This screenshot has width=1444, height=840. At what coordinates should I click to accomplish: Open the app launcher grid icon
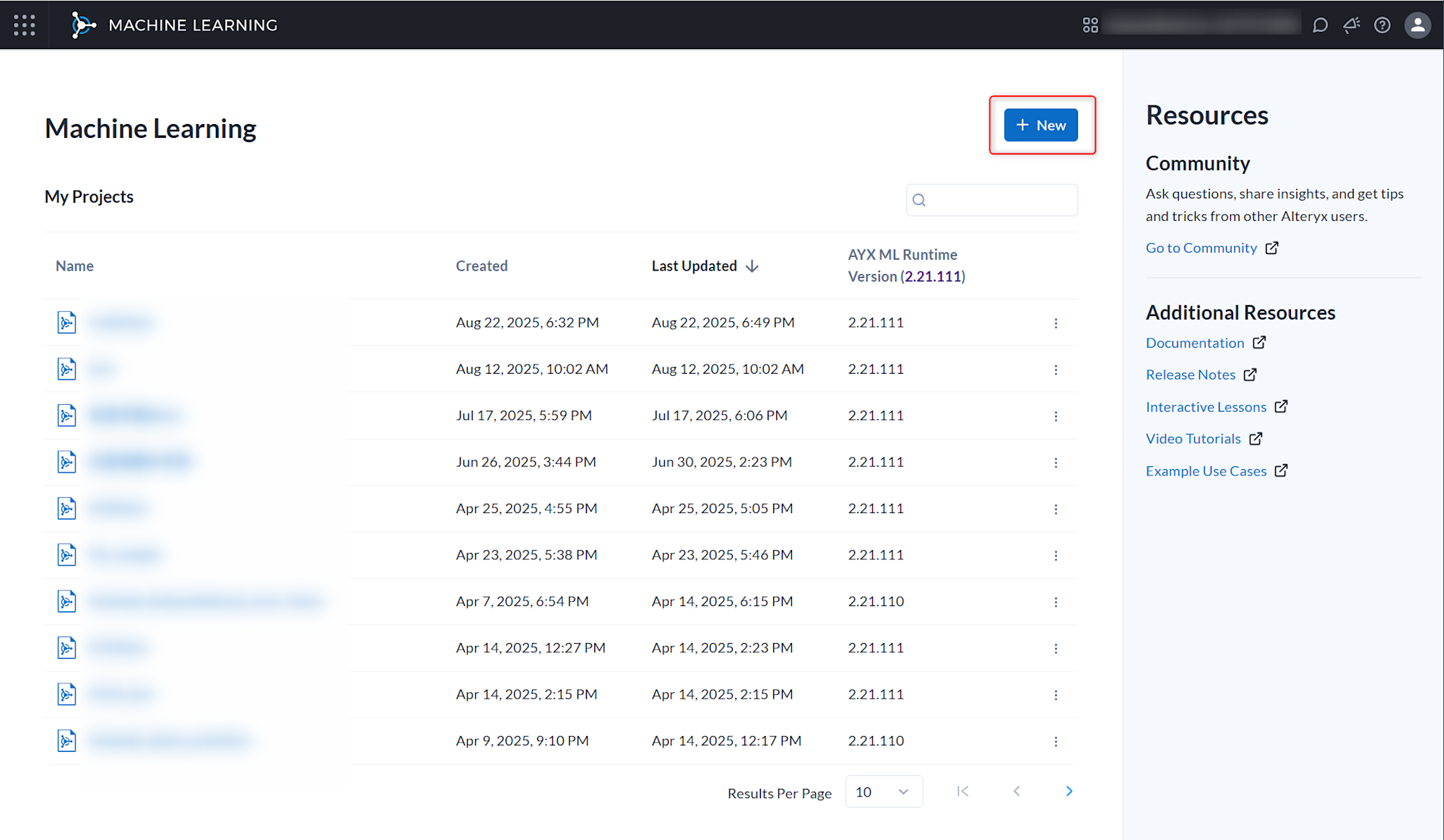click(x=25, y=25)
